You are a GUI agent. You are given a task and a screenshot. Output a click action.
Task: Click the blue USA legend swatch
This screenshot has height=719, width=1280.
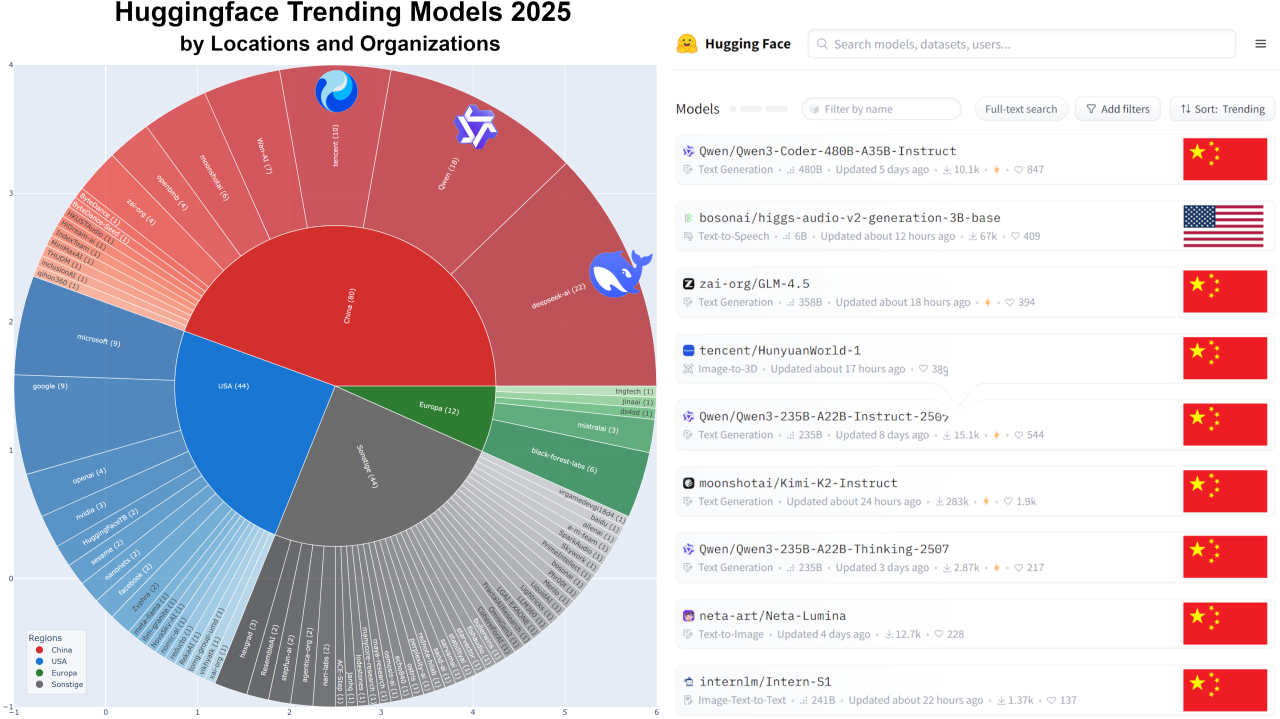37,662
